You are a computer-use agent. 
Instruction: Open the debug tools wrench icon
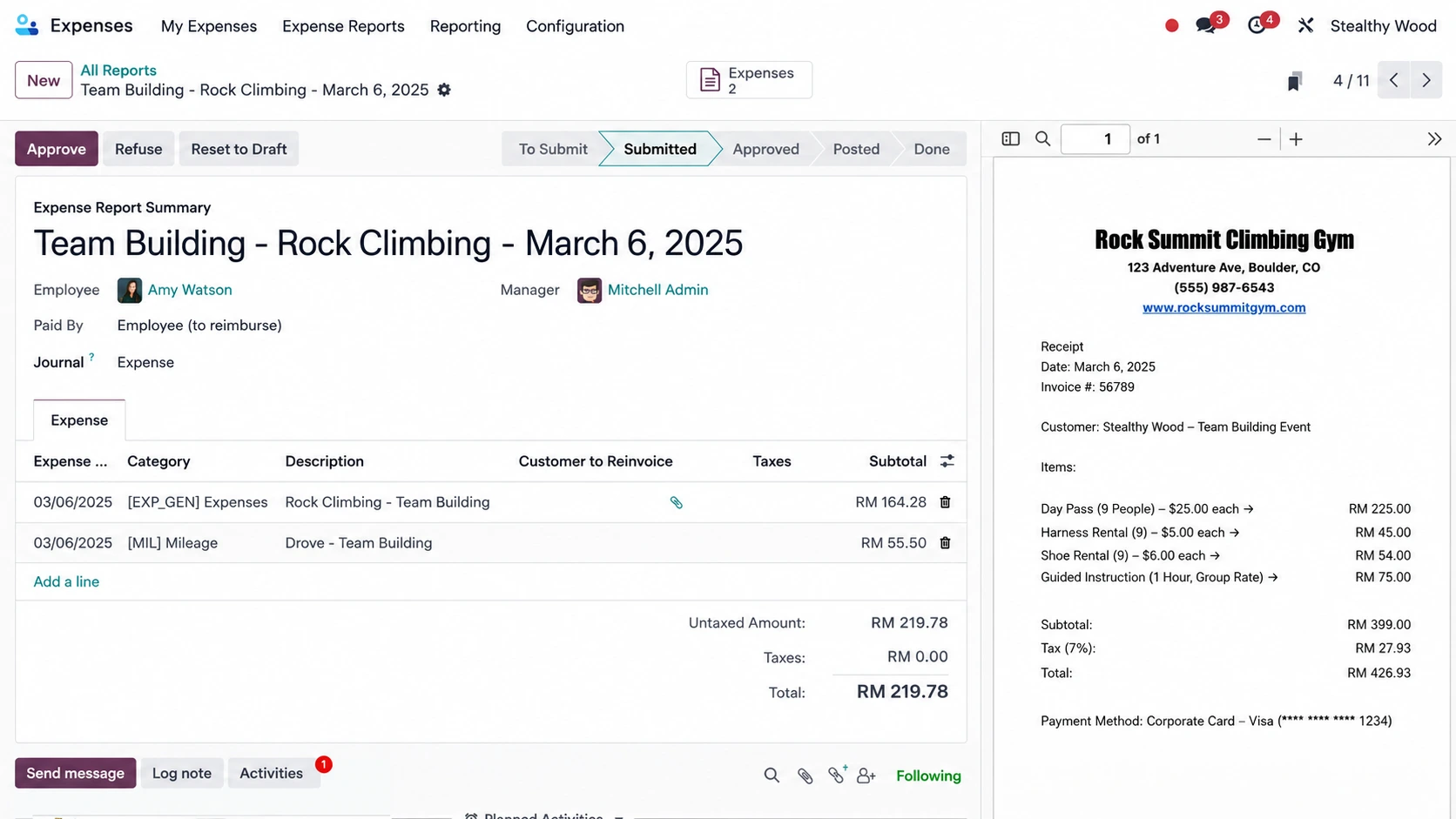[1305, 26]
